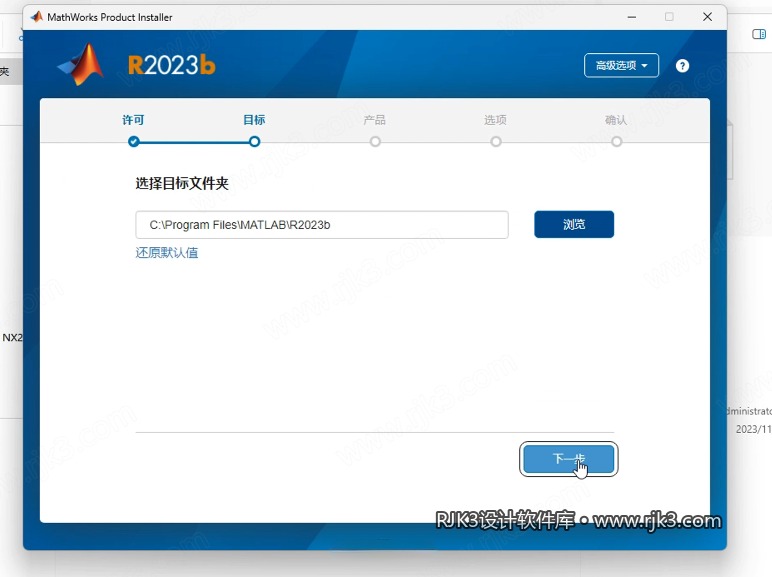Click the MATLAB logo in the title bar
Image resolution: width=772 pixels, height=577 pixels.
click(37, 17)
